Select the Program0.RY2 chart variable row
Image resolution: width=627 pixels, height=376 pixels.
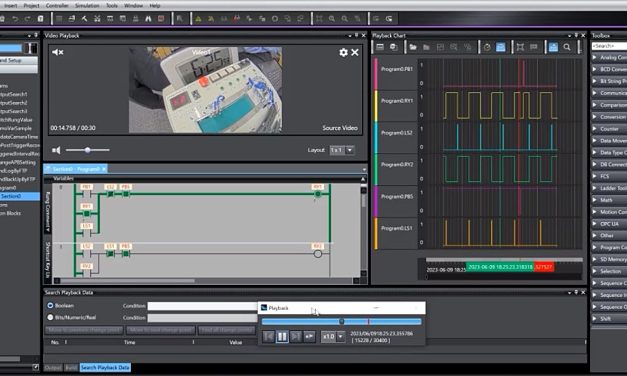pyautogui.click(x=397, y=164)
